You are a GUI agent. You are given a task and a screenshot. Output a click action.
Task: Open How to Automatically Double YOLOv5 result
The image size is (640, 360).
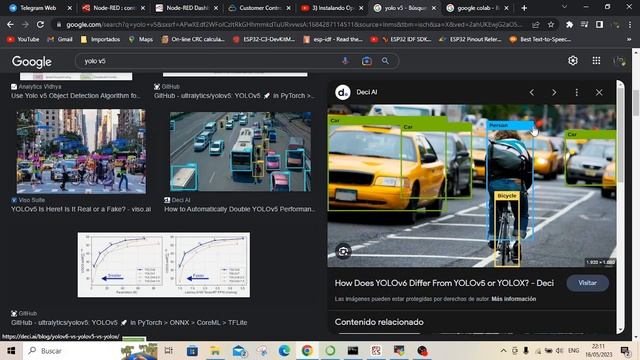240,209
